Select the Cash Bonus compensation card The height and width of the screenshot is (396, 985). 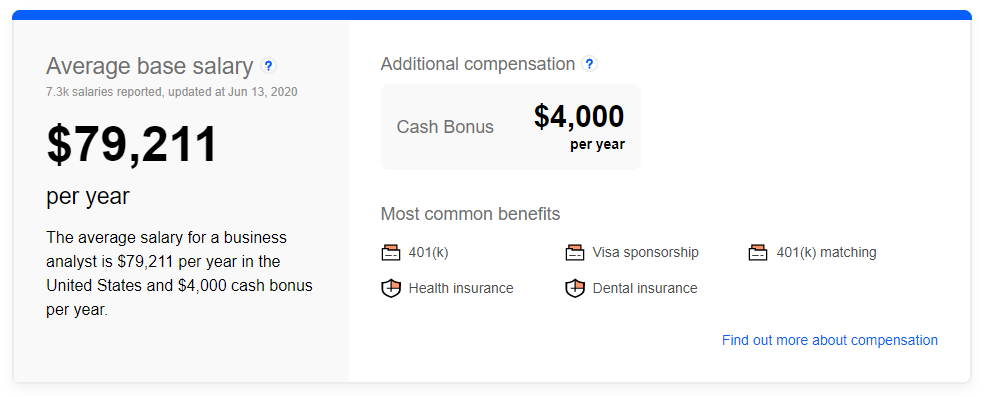click(x=511, y=127)
